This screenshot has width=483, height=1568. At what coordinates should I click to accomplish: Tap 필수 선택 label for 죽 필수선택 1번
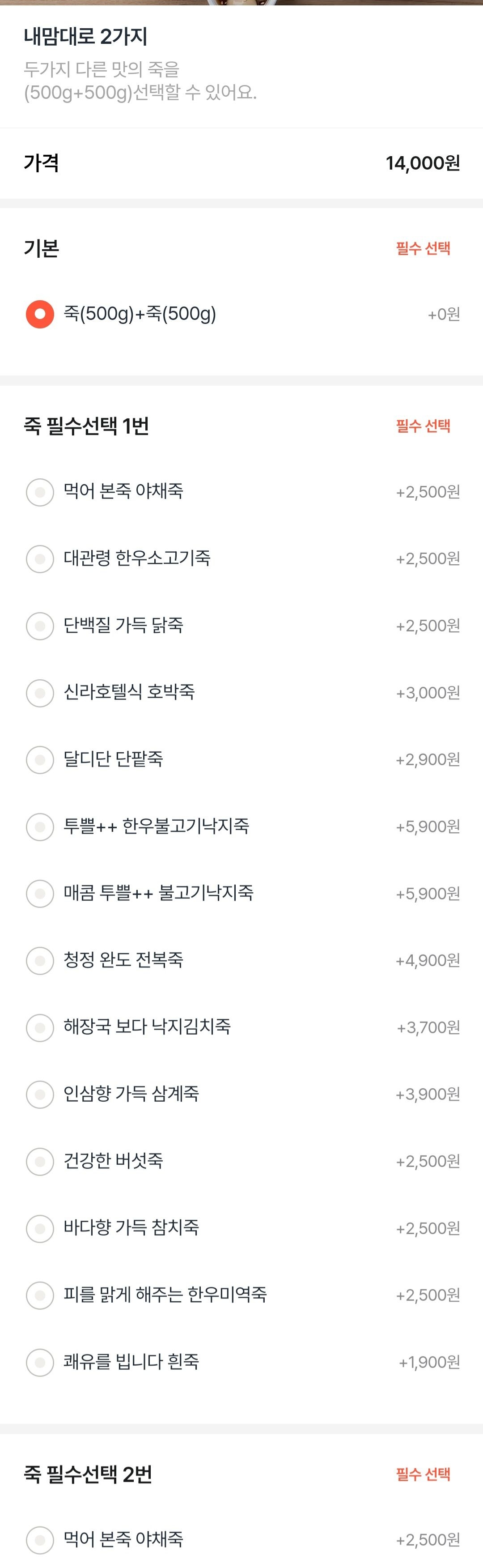[424, 426]
